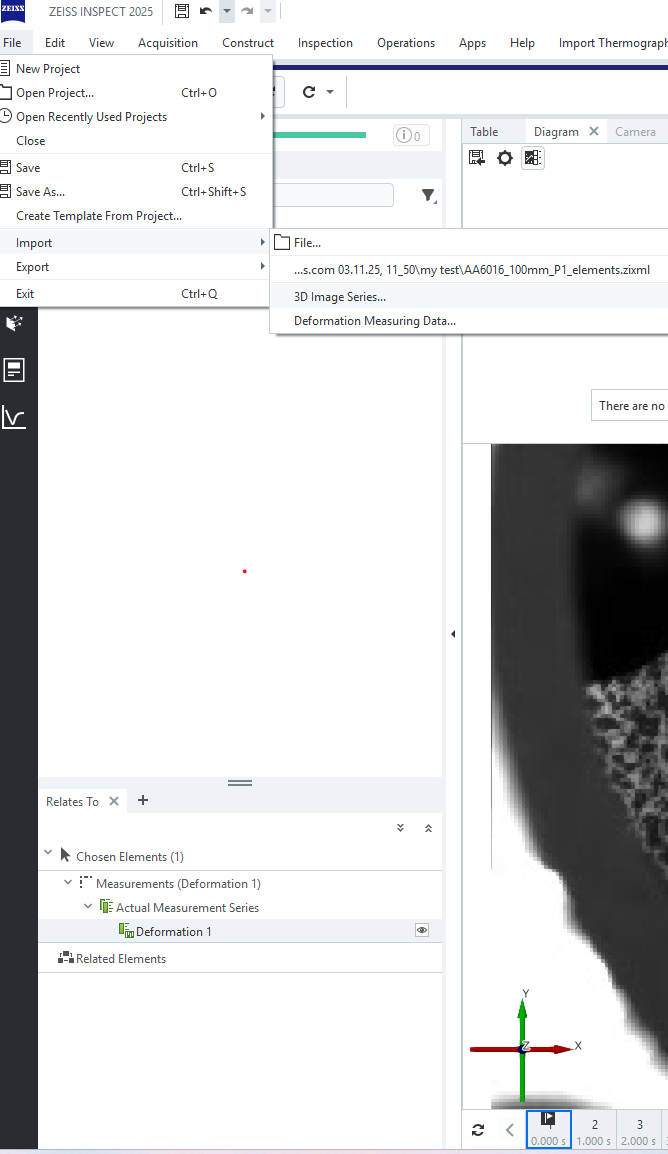Choose New Project from File menu
This screenshot has height=1154, width=668.
pyautogui.click(x=136, y=68)
